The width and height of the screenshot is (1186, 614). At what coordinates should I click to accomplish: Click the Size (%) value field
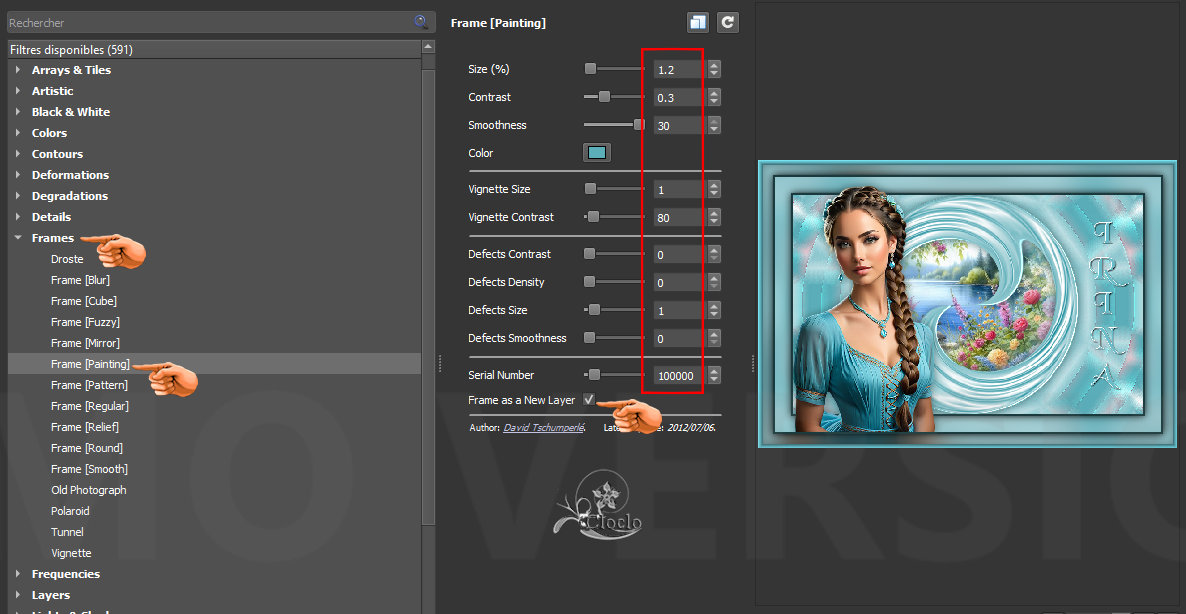pyautogui.click(x=680, y=70)
